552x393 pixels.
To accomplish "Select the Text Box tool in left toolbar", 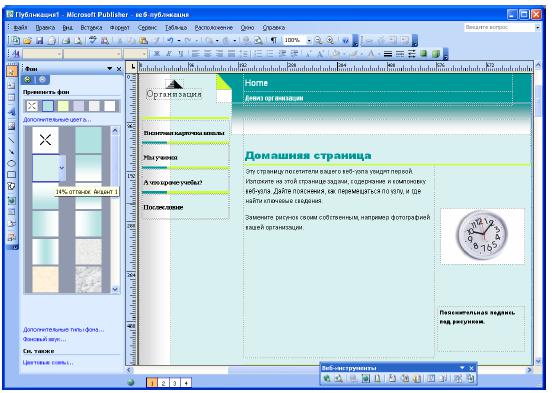I will [11, 85].
